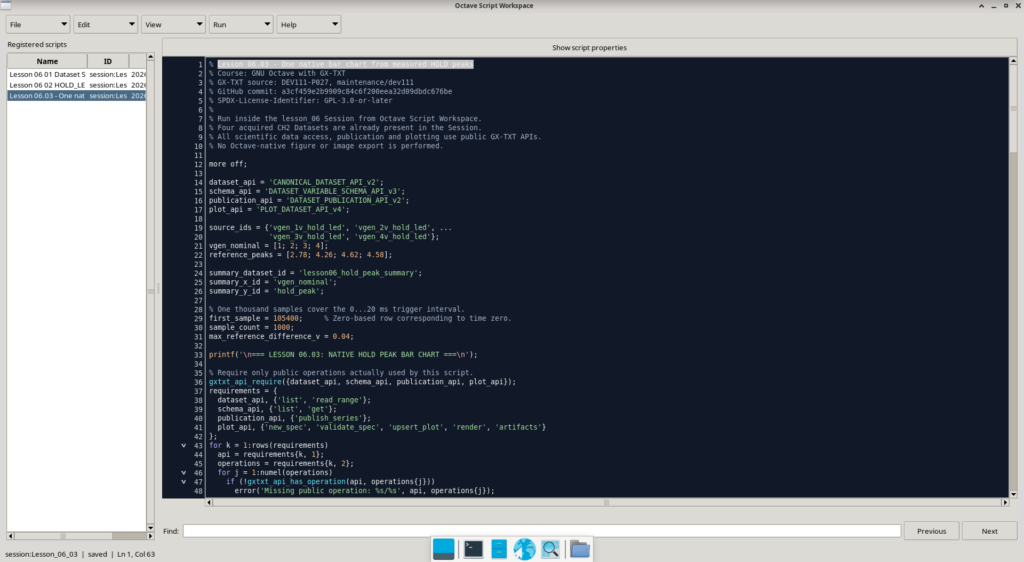This screenshot has height=562, width=1024.
Task: Collapse the fold marker at line 43
Action: pos(184,445)
